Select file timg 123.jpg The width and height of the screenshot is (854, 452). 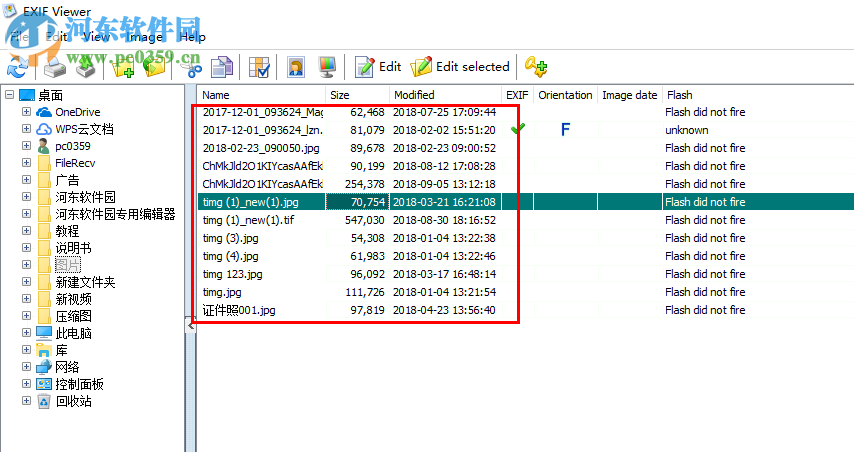(233, 274)
